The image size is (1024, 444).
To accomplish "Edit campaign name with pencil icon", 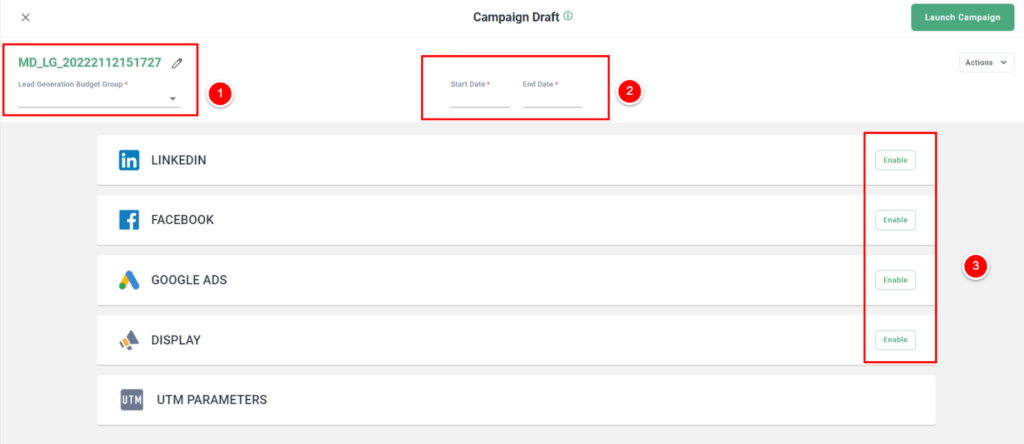I will 177,63.
